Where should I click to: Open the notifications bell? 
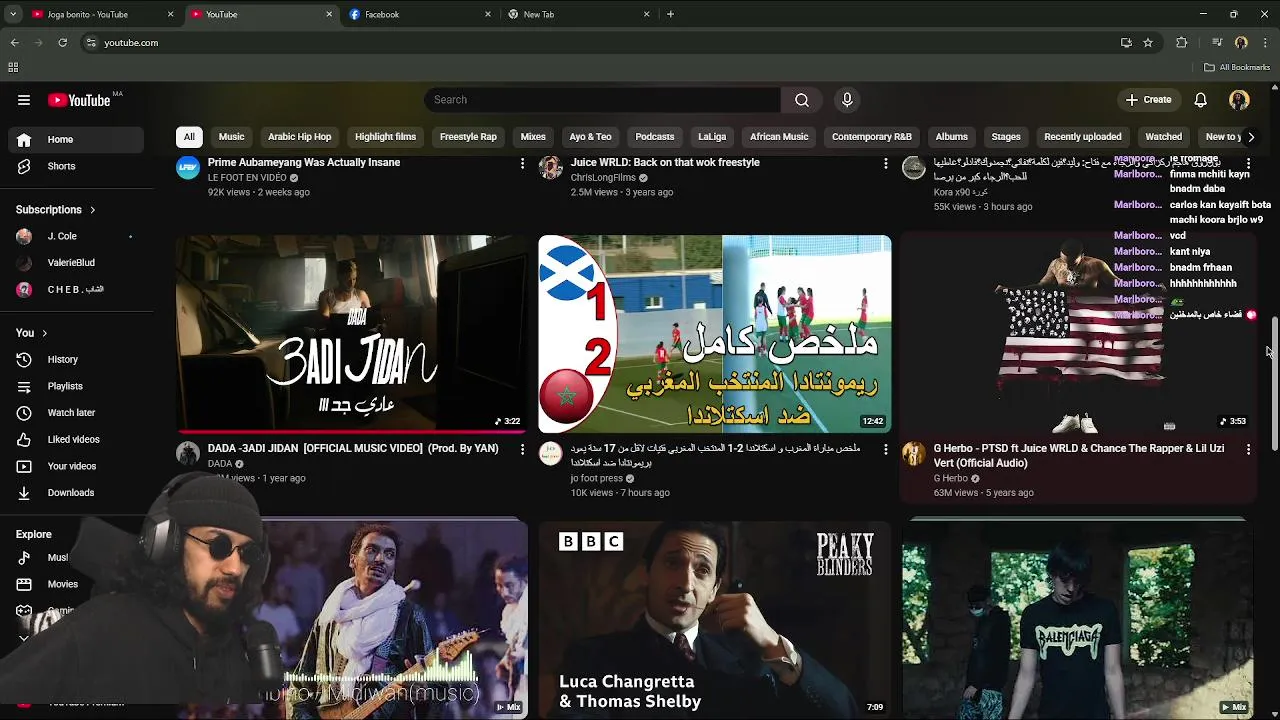pyautogui.click(x=1201, y=100)
